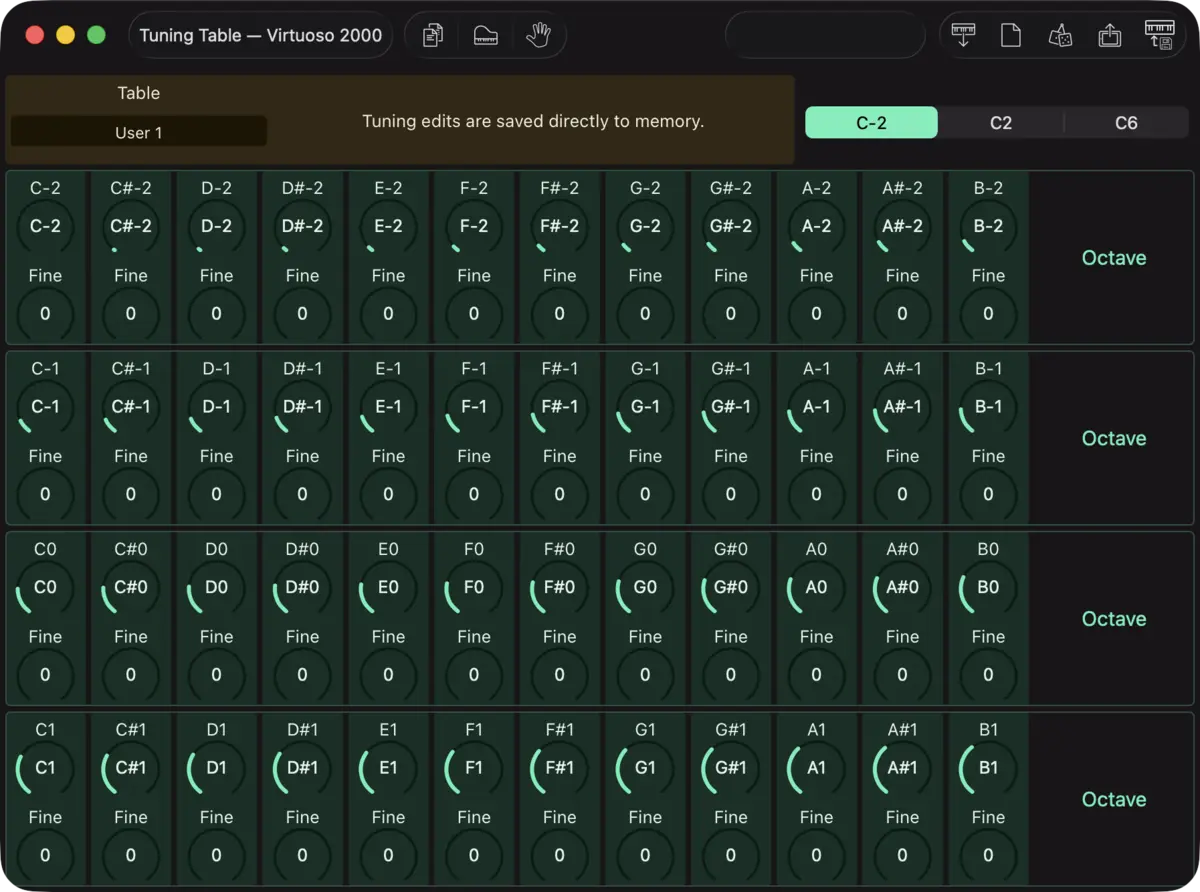Image resolution: width=1200 pixels, height=892 pixels.
Task: Click the D1 note knob
Action: click(x=216, y=767)
